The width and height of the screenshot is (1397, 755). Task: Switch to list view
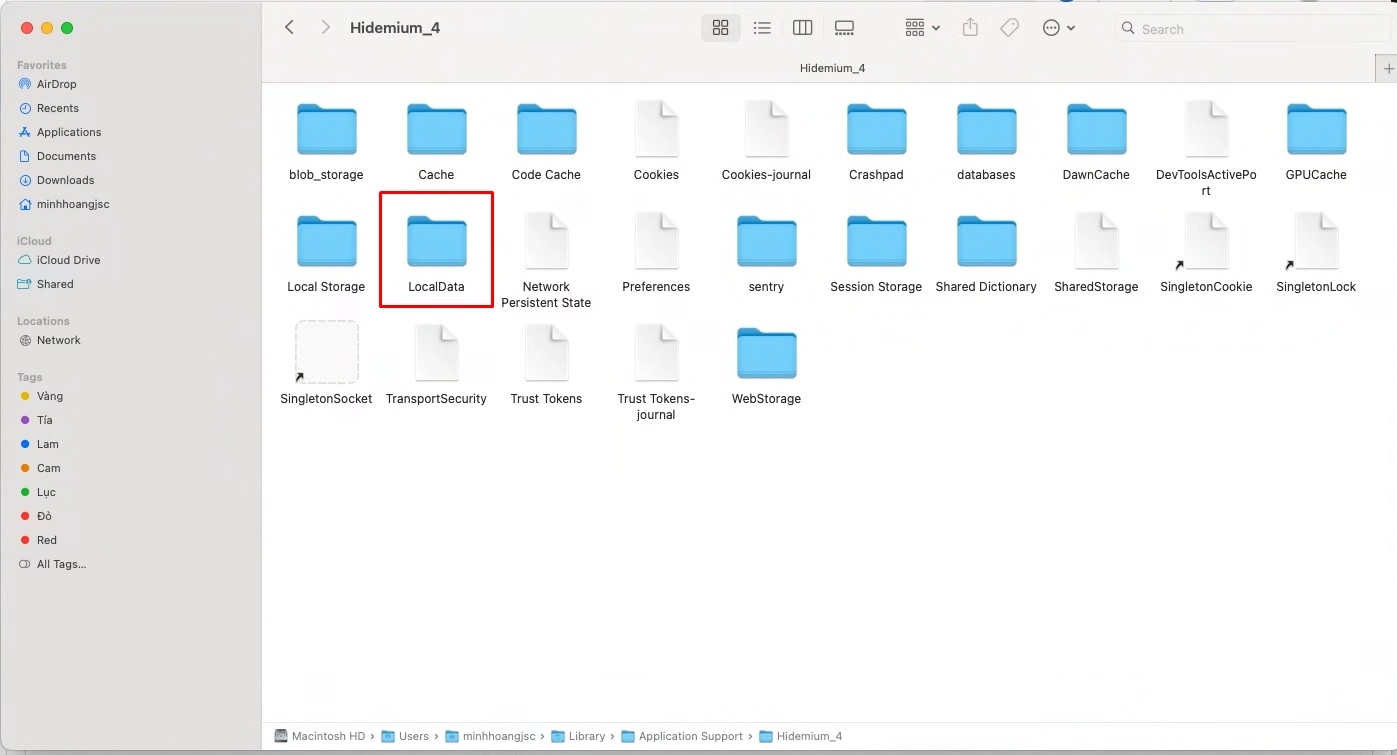(x=762, y=28)
